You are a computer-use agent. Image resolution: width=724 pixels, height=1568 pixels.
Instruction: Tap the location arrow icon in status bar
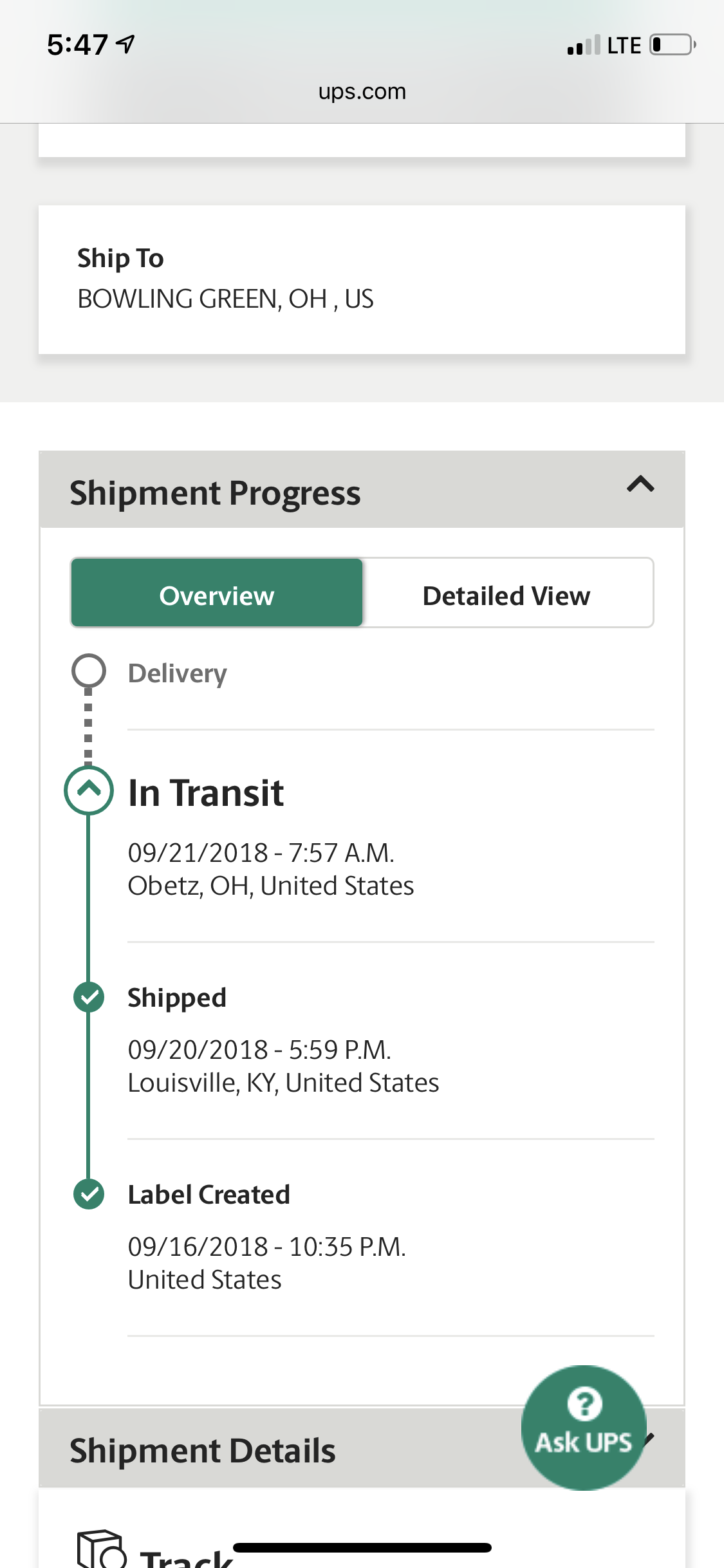(125, 44)
